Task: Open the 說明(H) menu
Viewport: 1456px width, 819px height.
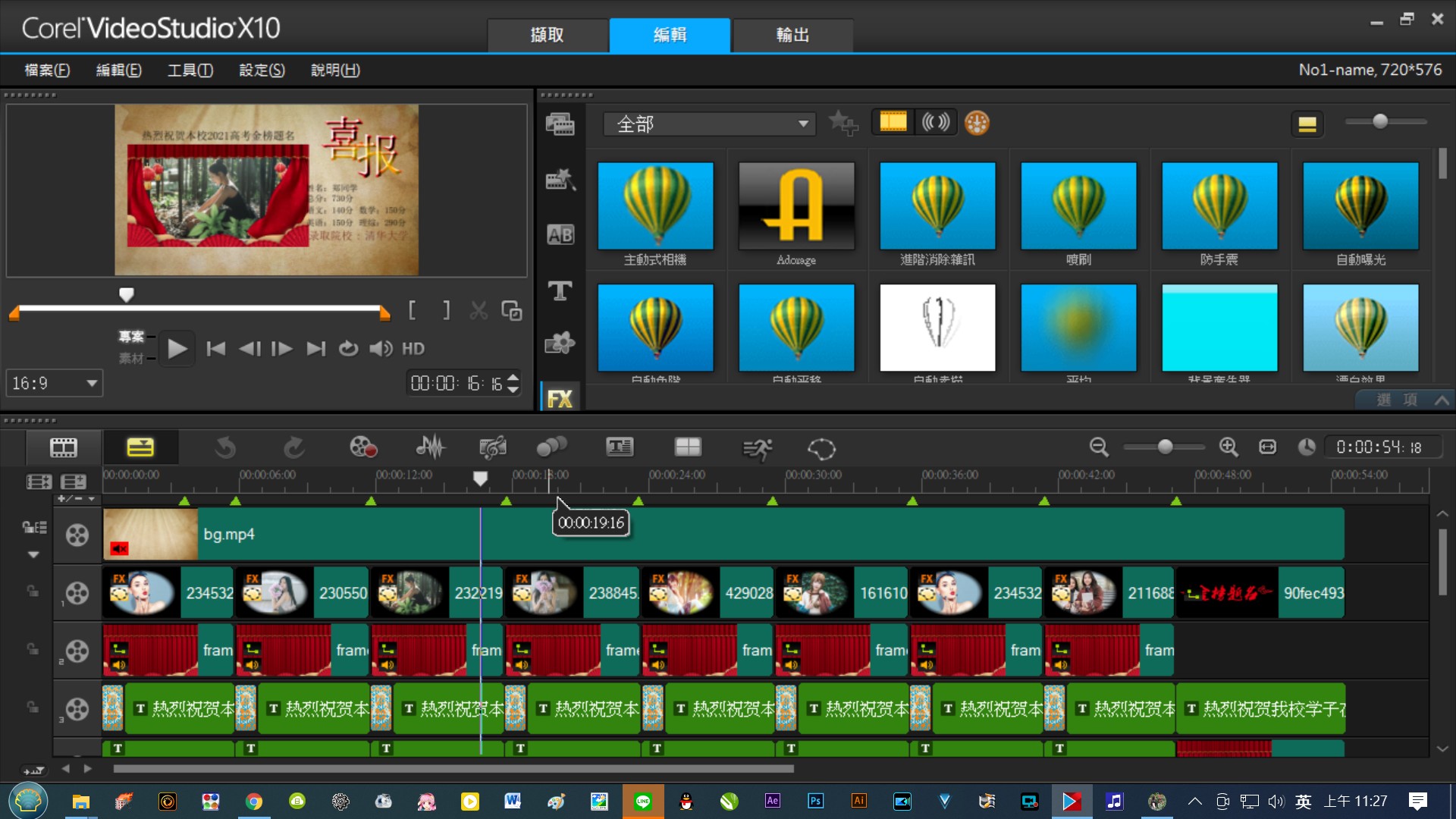Action: pyautogui.click(x=335, y=70)
